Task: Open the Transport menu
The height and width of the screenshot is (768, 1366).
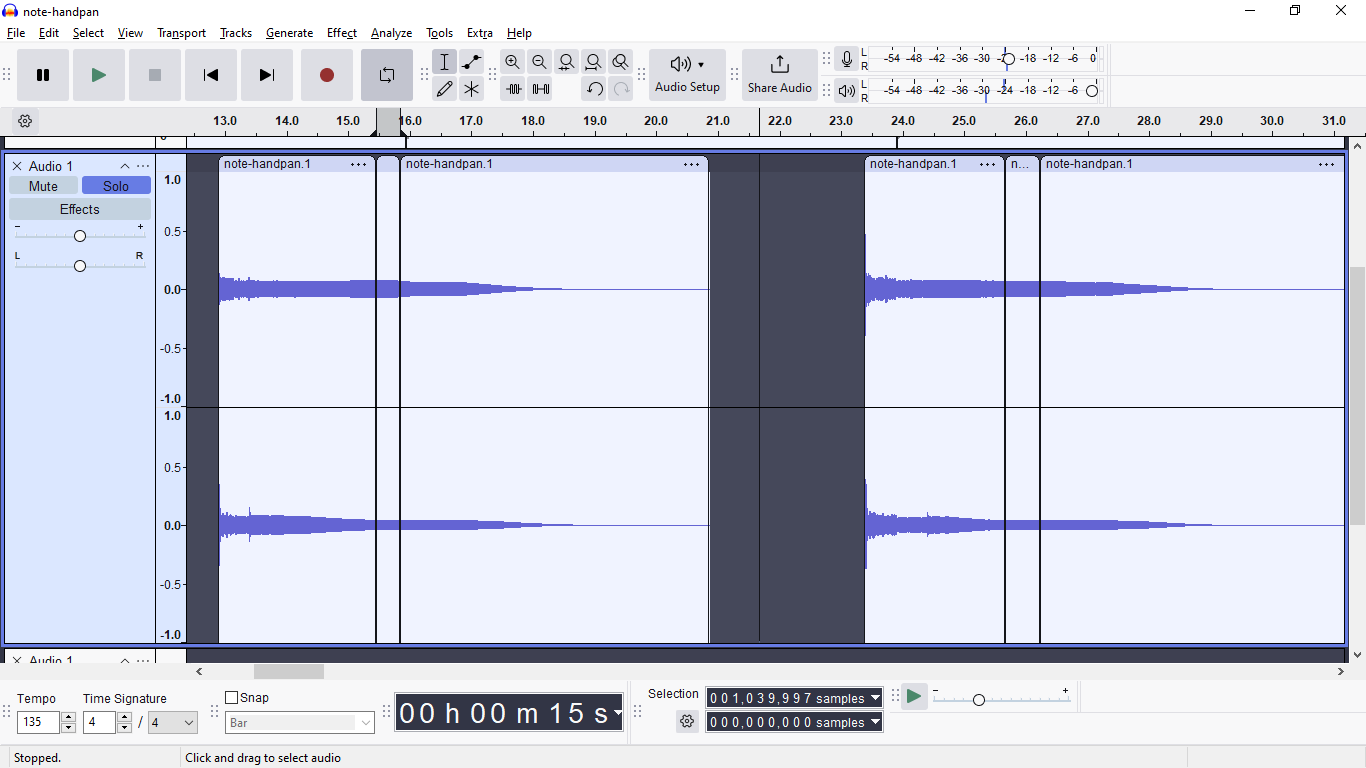Action: (181, 33)
